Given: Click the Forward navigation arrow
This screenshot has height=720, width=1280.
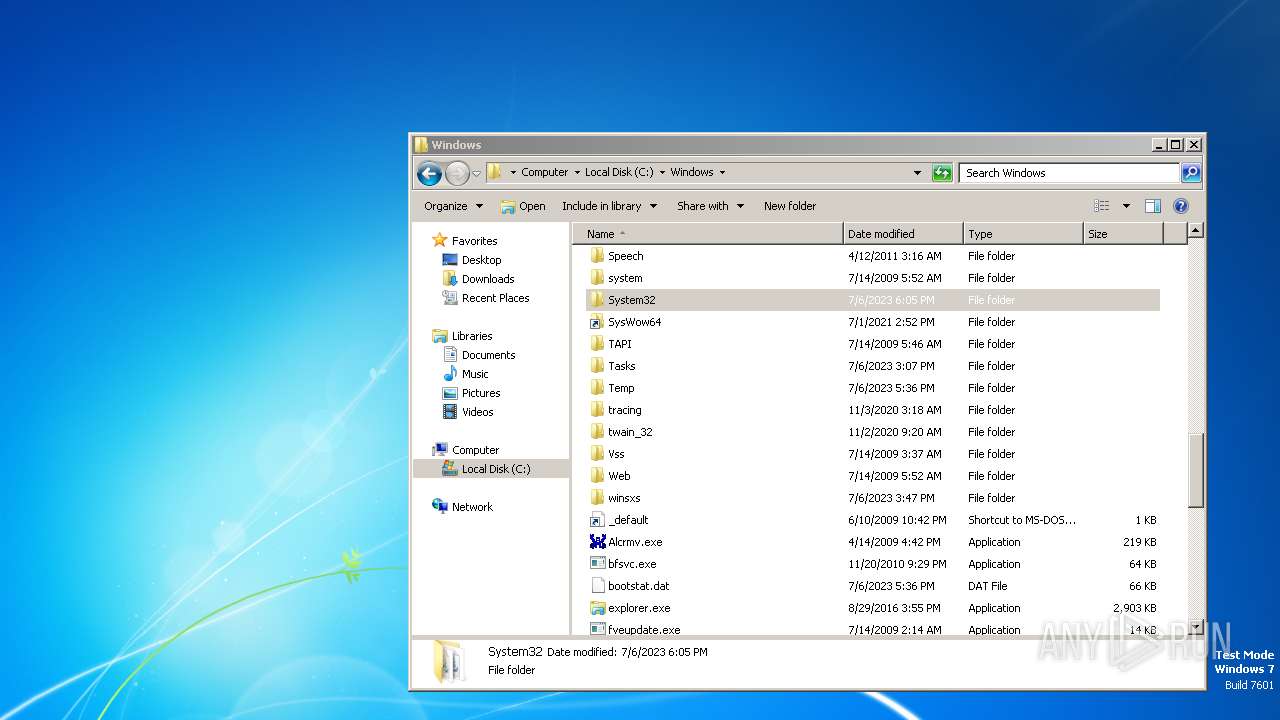Looking at the screenshot, I should [457, 173].
